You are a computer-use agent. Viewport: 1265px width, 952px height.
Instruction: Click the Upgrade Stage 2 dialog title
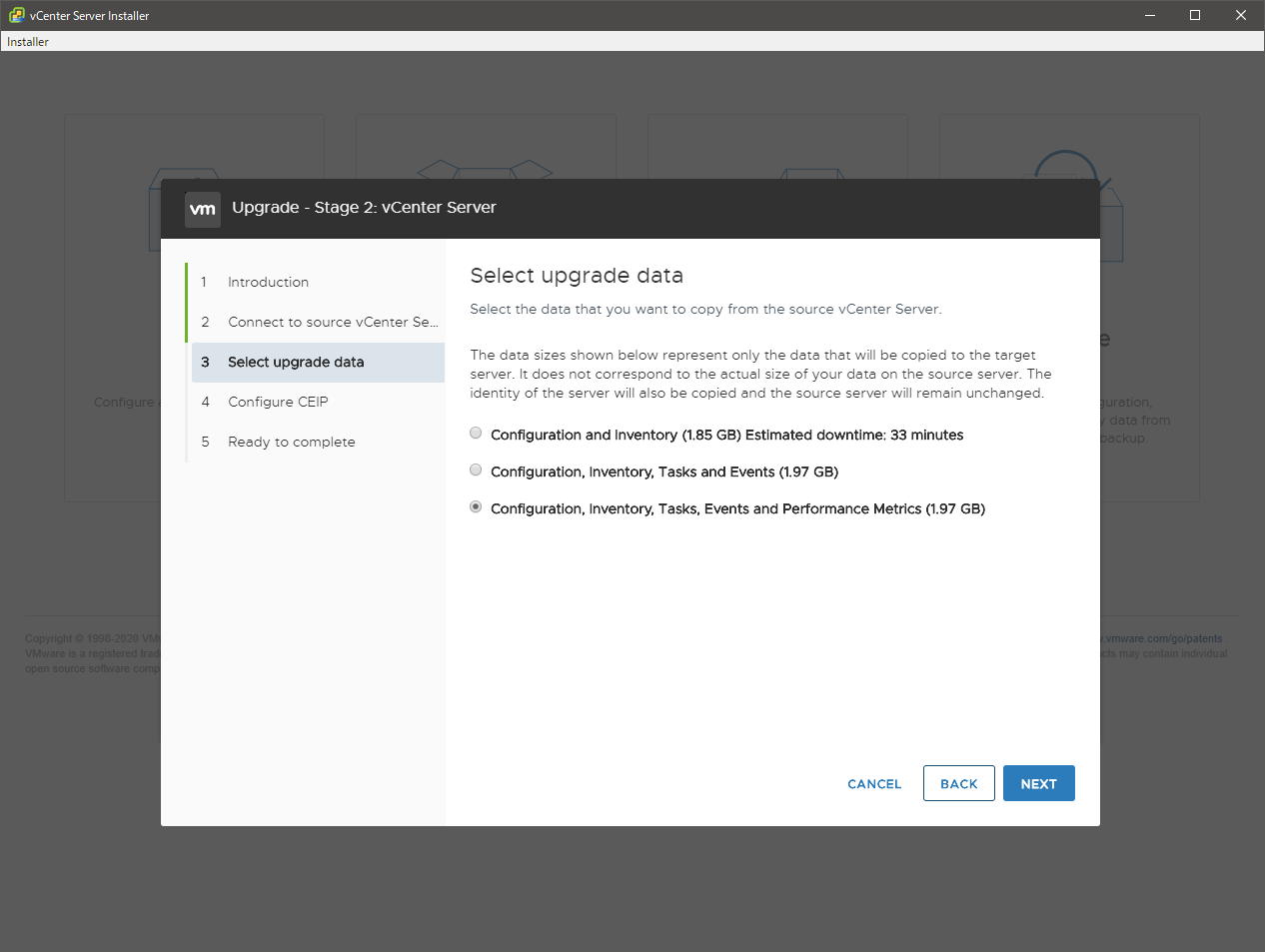click(364, 208)
